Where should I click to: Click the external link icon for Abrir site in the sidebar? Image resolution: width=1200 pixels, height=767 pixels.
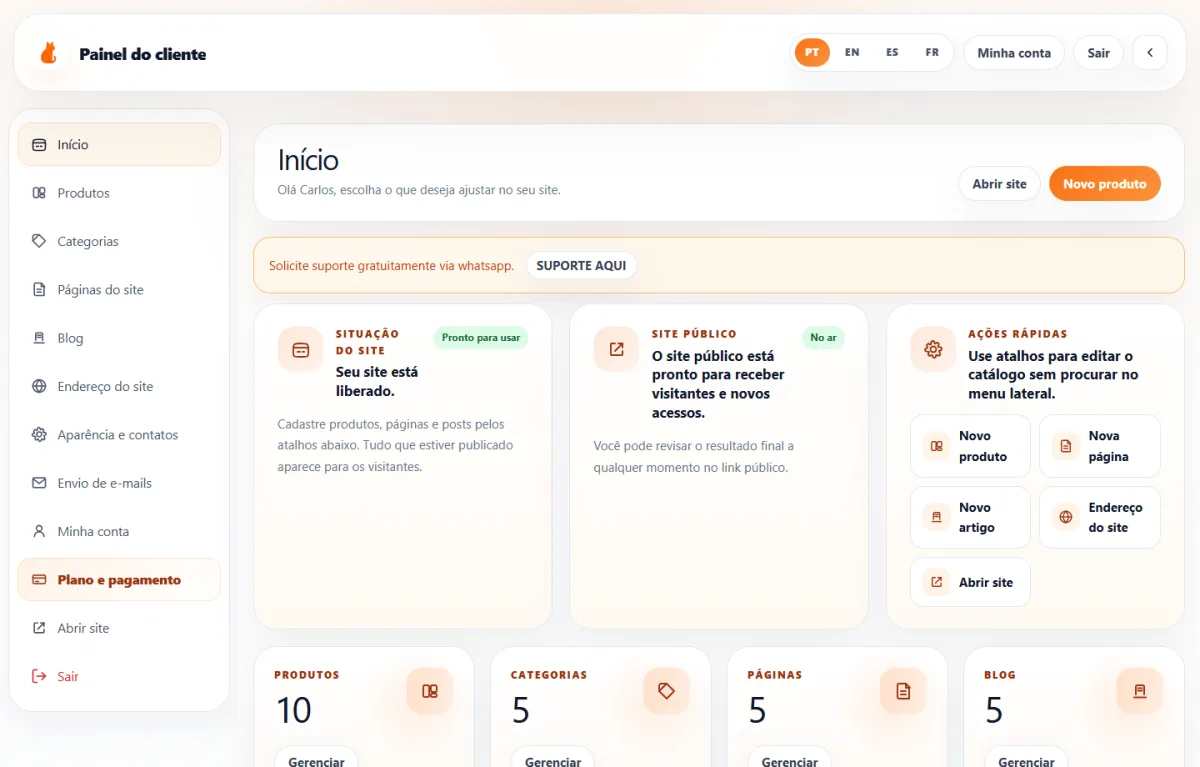pyautogui.click(x=39, y=628)
